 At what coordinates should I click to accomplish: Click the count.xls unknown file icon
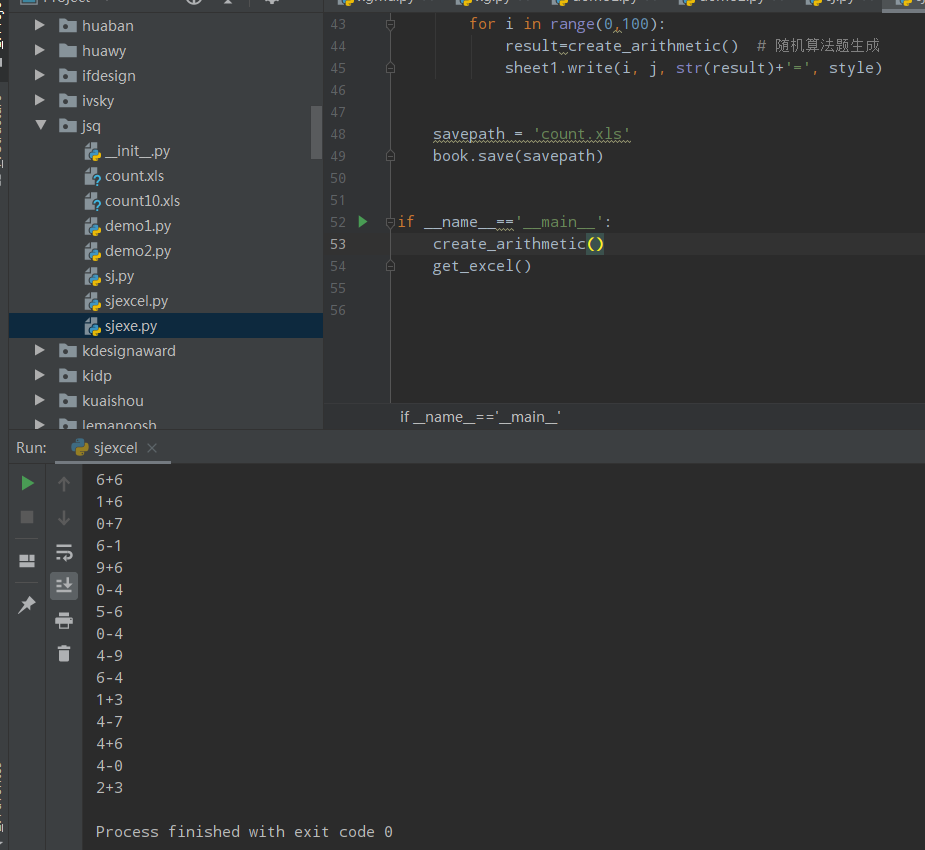click(93, 176)
